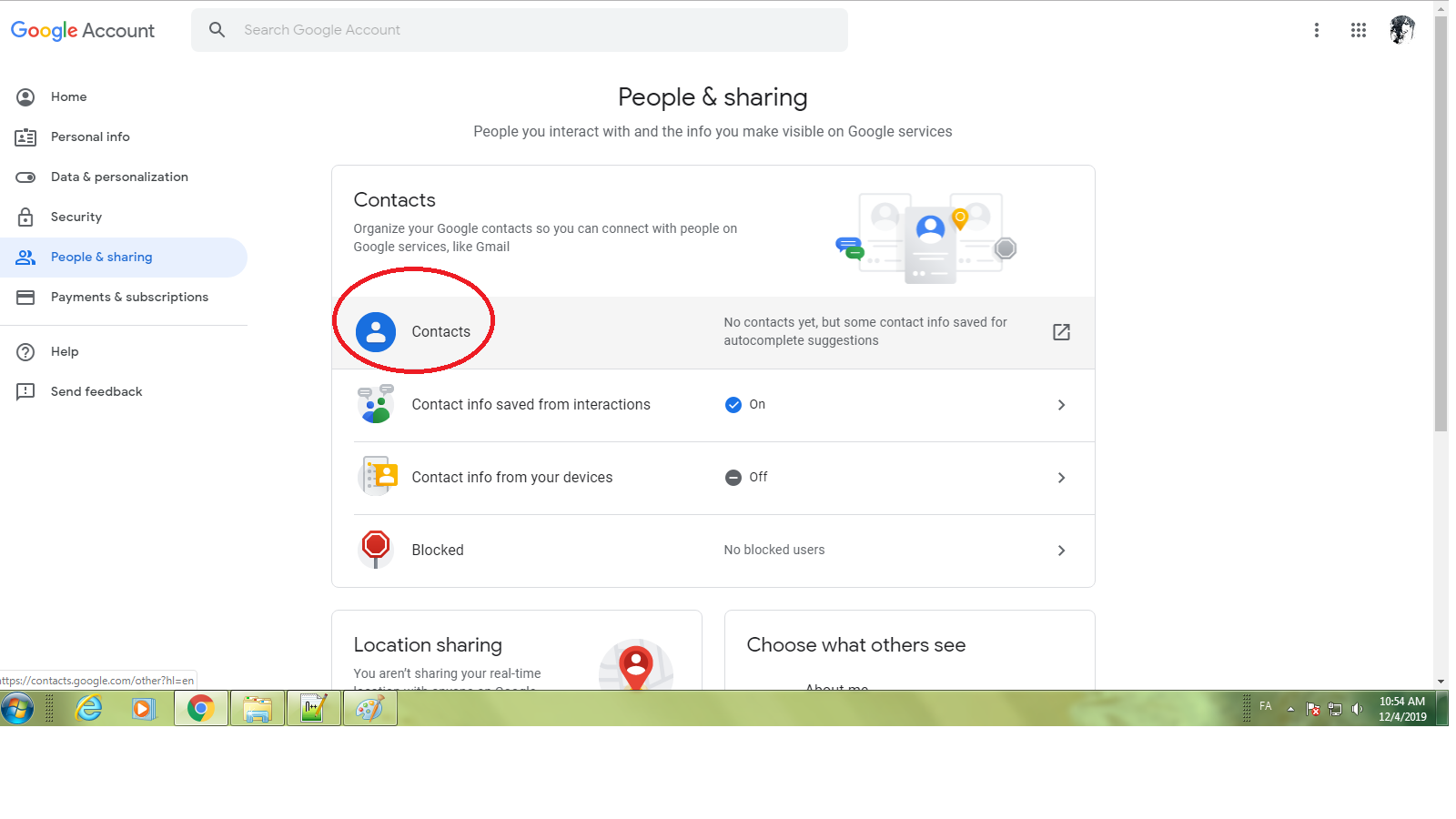Click Send feedback link

click(124, 391)
